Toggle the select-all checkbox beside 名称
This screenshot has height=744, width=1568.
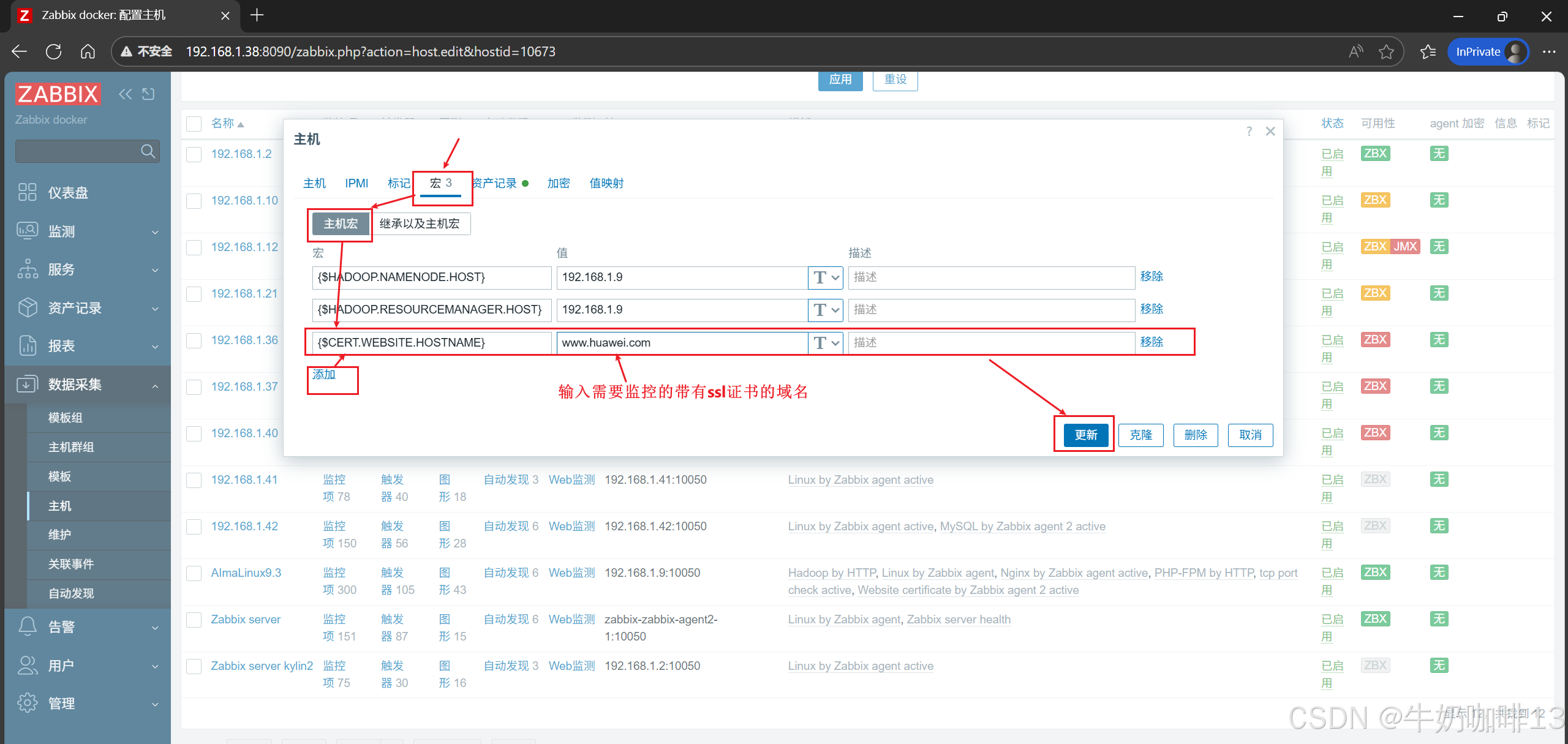click(194, 124)
